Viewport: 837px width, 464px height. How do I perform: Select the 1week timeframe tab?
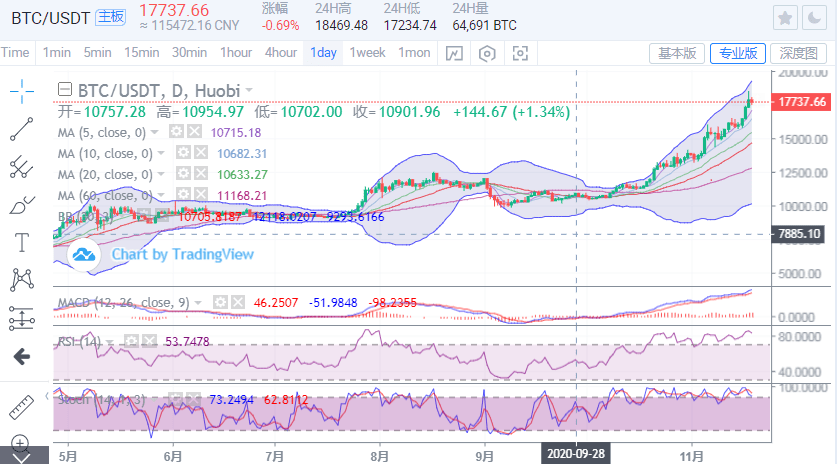pos(367,53)
